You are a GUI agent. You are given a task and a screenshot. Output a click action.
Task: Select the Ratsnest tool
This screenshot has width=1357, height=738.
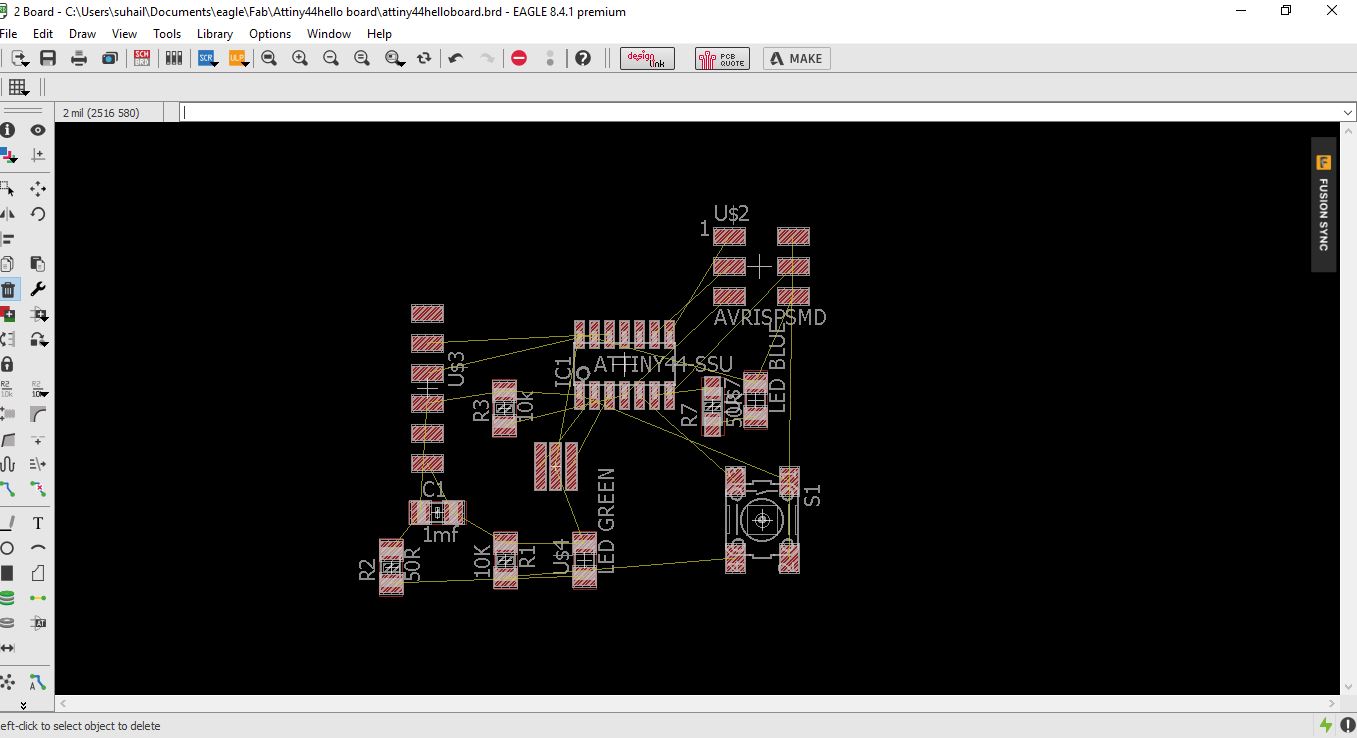click(7, 682)
